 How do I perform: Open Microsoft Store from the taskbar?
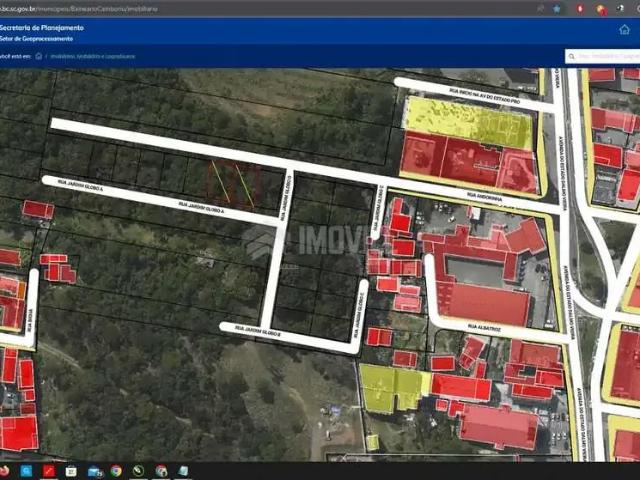[71, 471]
